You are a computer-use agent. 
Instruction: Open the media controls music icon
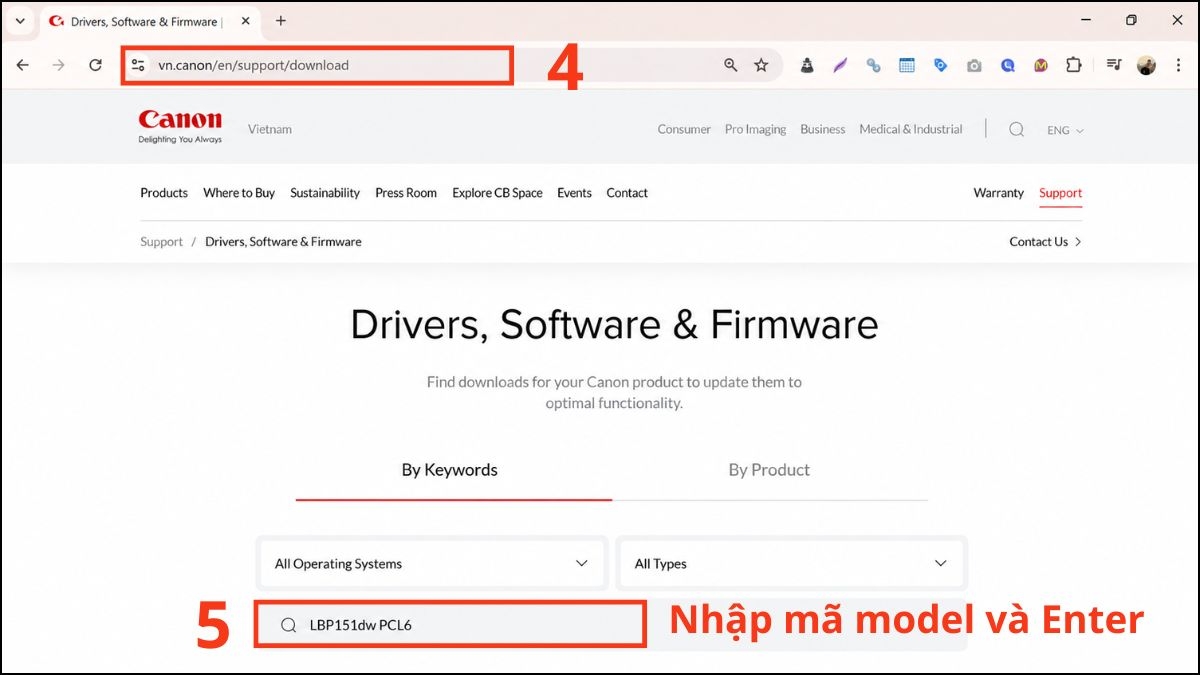click(1114, 65)
